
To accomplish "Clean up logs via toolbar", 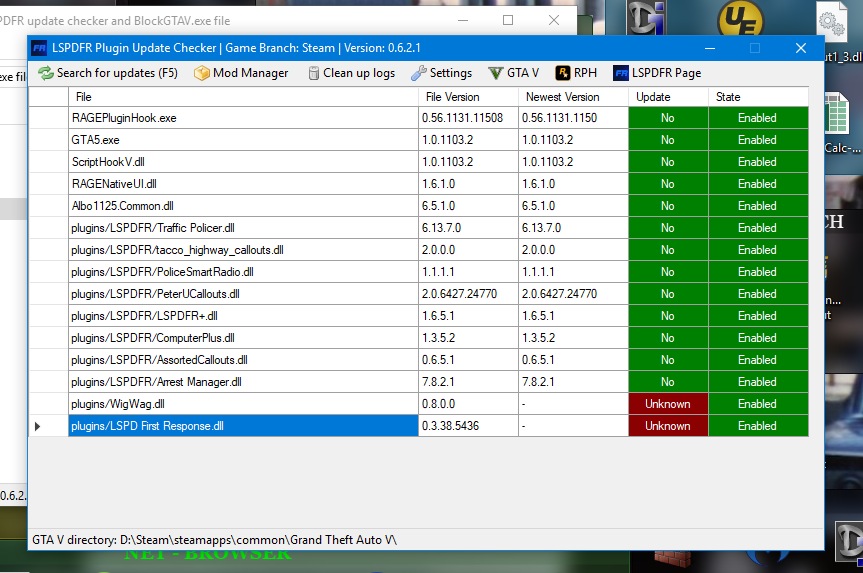I will [x=352, y=73].
